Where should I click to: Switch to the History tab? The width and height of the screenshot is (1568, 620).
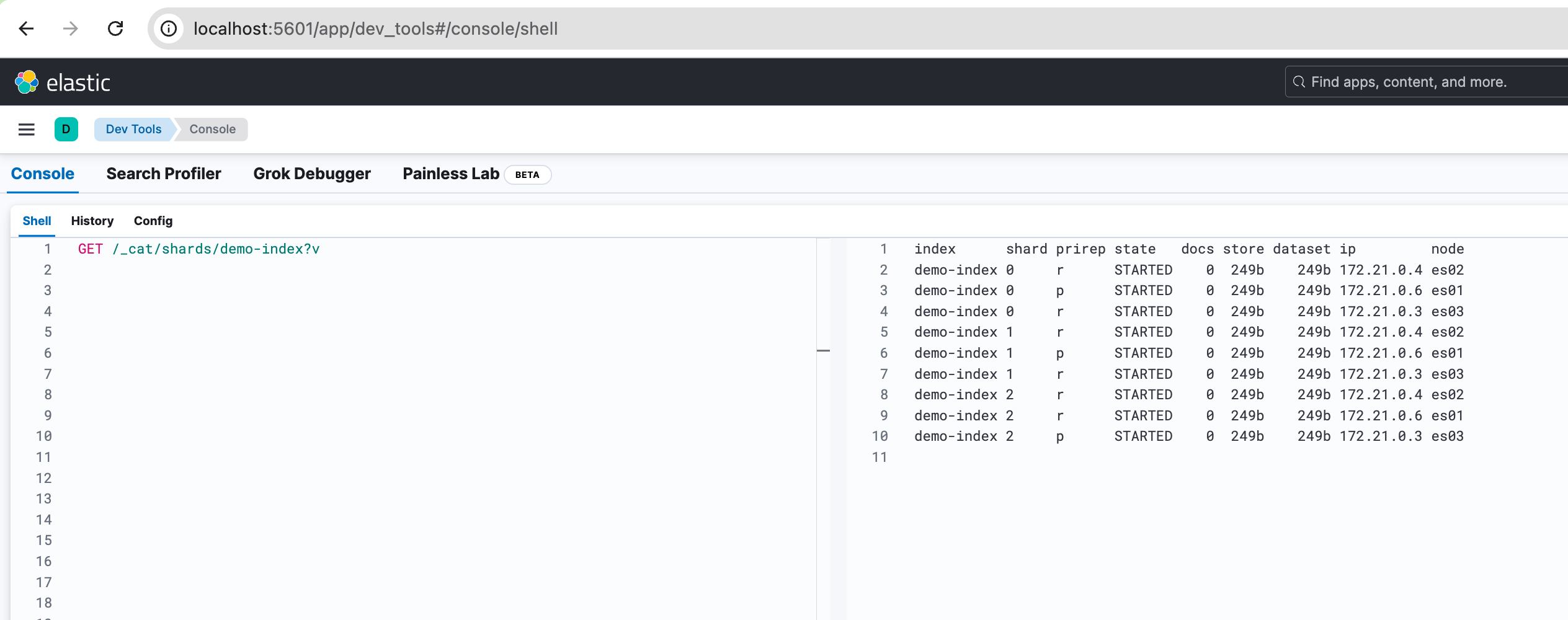point(92,221)
